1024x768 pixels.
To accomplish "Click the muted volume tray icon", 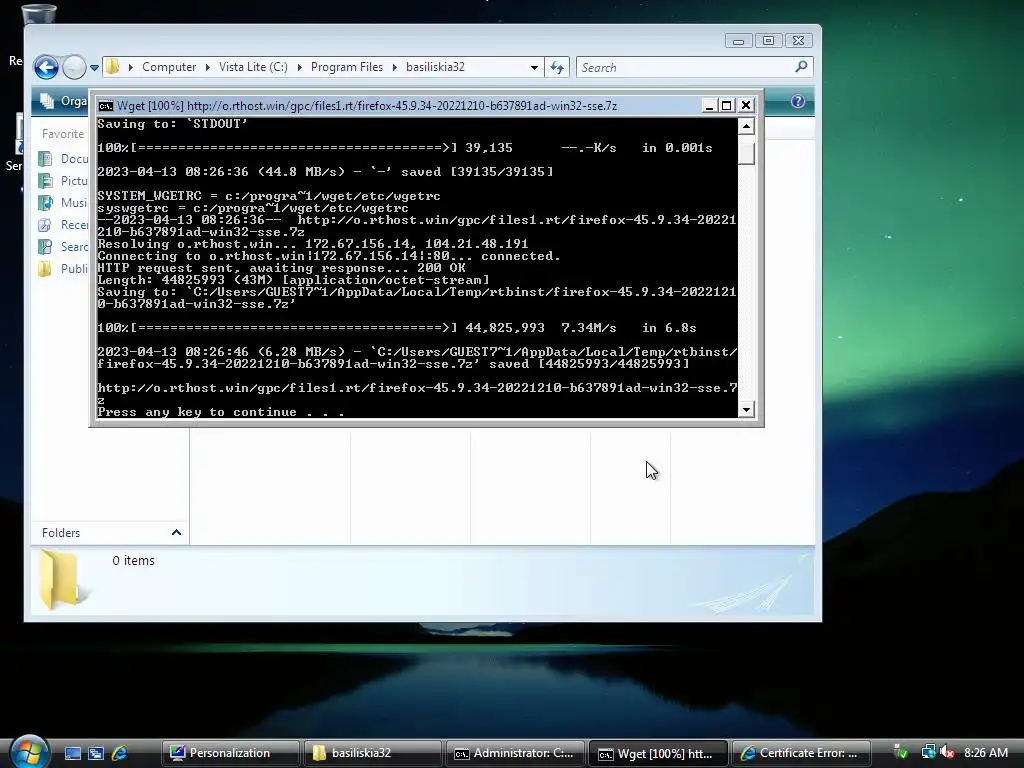I will click(947, 752).
